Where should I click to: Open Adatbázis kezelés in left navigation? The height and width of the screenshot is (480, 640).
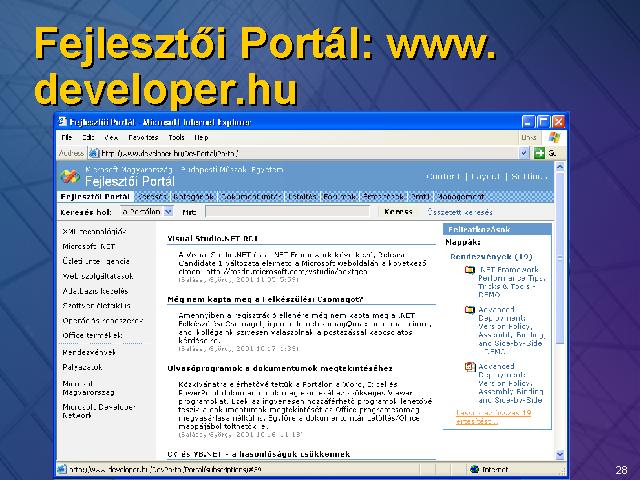point(95,291)
